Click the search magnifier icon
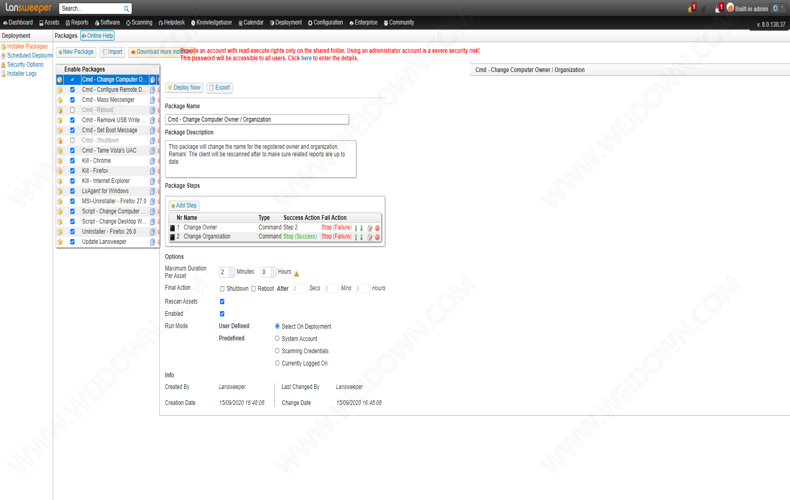 coord(126,9)
